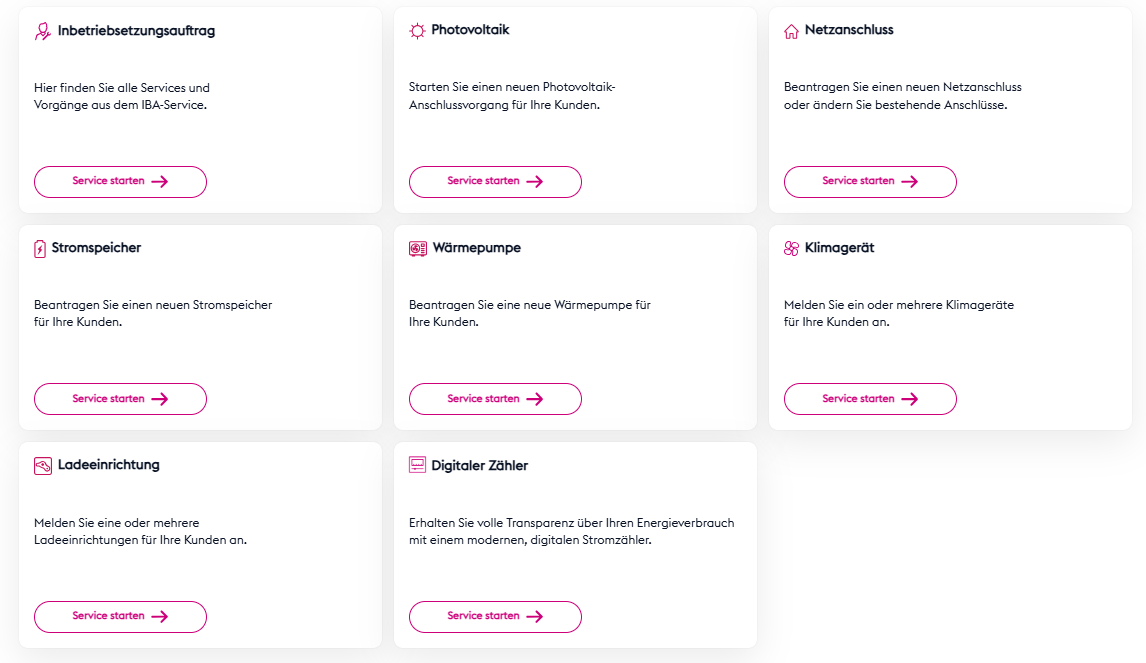Select the Wärmepumpe card title
Screen dimensions: 1146x663
(x=476, y=248)
